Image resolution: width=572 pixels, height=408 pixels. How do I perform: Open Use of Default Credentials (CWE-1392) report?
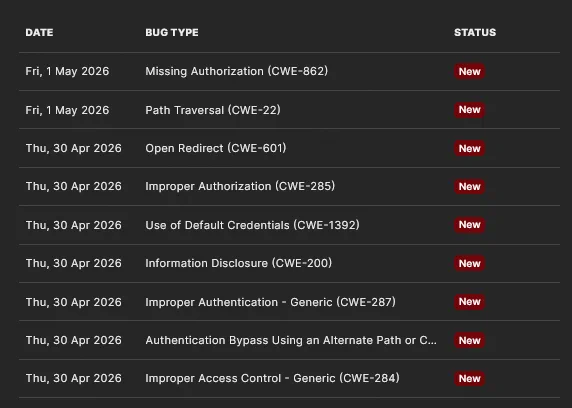coord(252,225)
